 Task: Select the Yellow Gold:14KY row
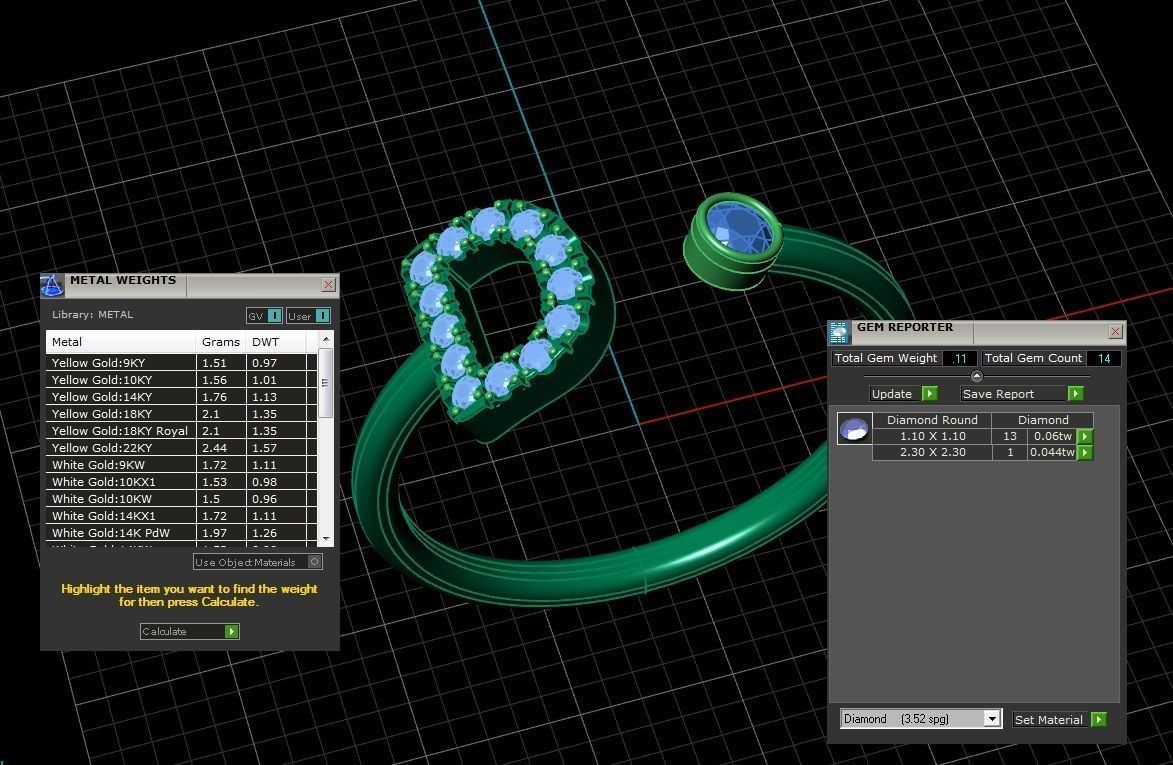pos(120,397)
